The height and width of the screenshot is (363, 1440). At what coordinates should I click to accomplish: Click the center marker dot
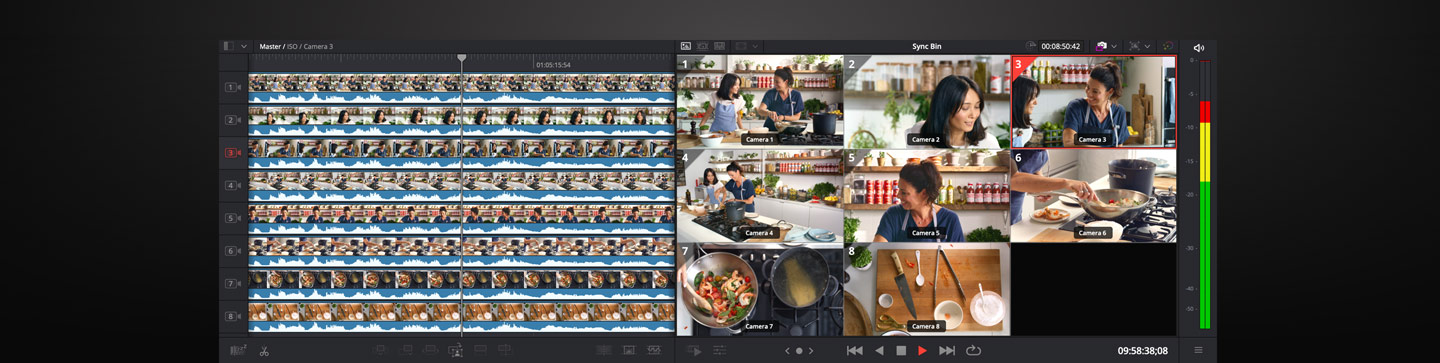(799, 351)
